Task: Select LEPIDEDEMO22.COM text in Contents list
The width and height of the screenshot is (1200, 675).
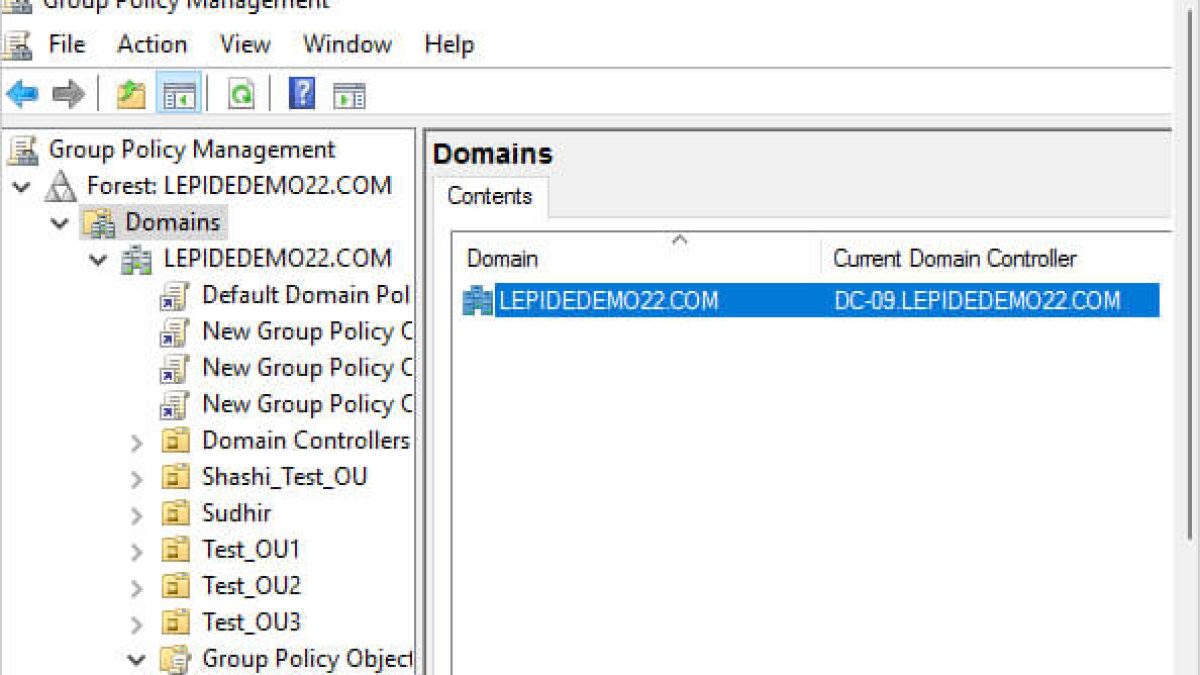Action: [608, 300]
